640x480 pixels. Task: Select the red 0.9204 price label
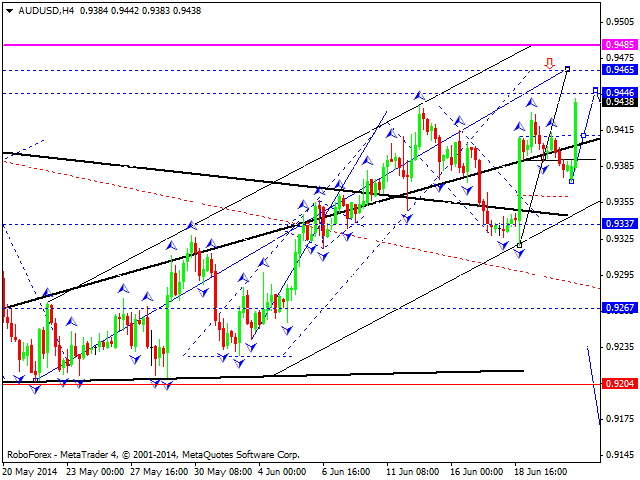(620, 384)
